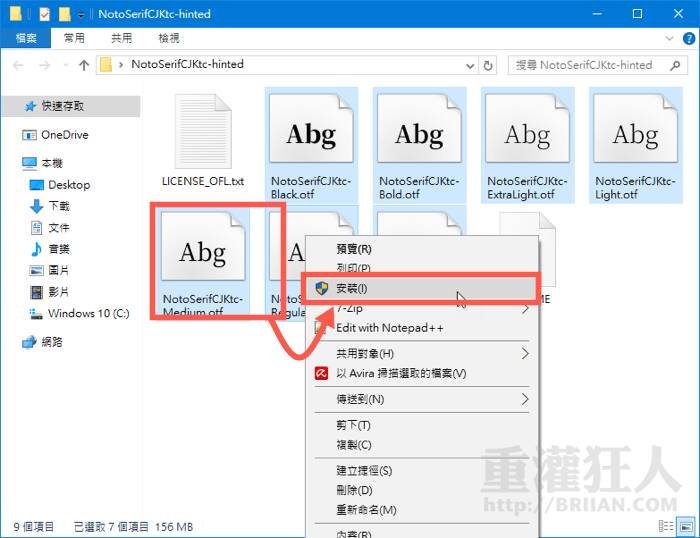
Task: Choose 建立捷徑(S) in context menu
Action: (422, 471)
